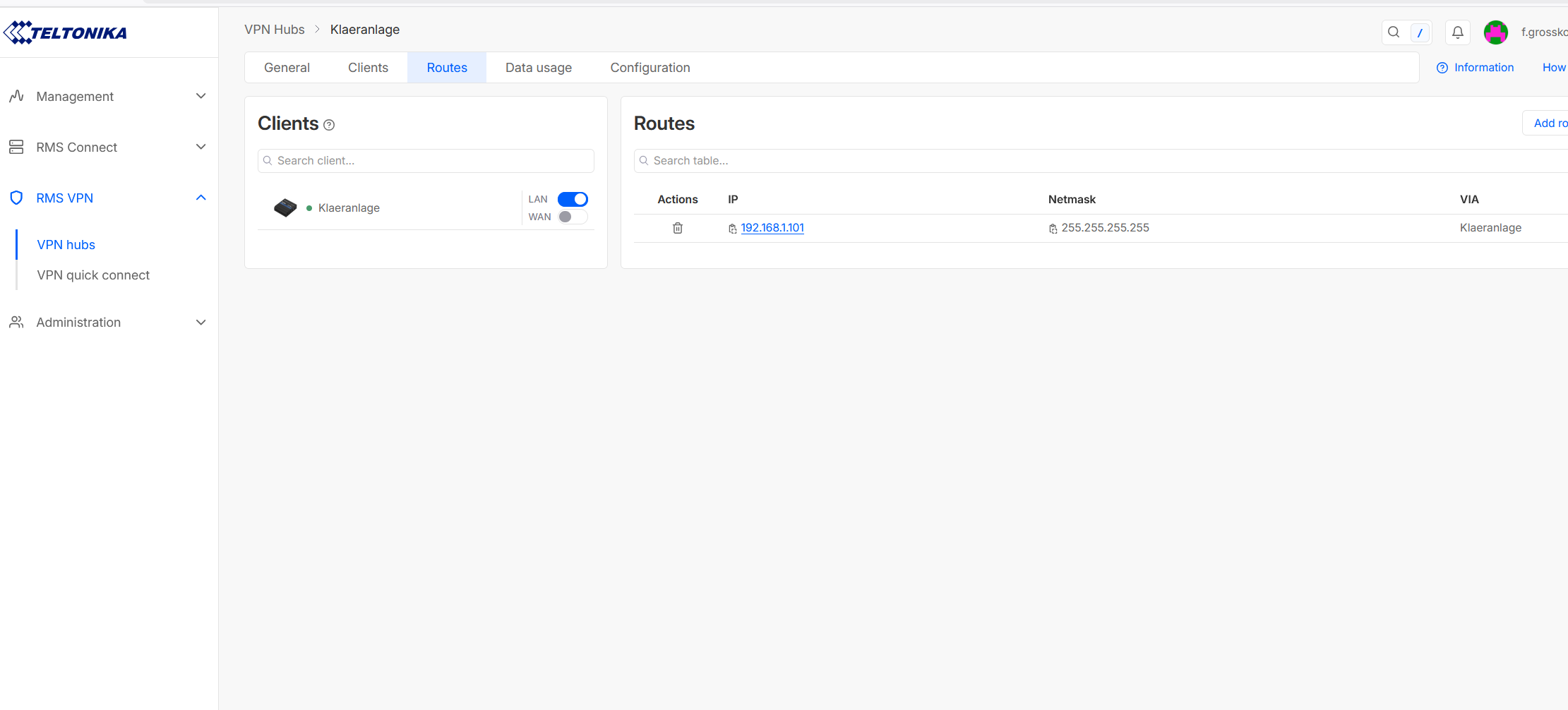Viewport: 1568px width, 710px height.
Task: Enable the WAN toggle for Klaeranlage
Action: pos(573,217)
